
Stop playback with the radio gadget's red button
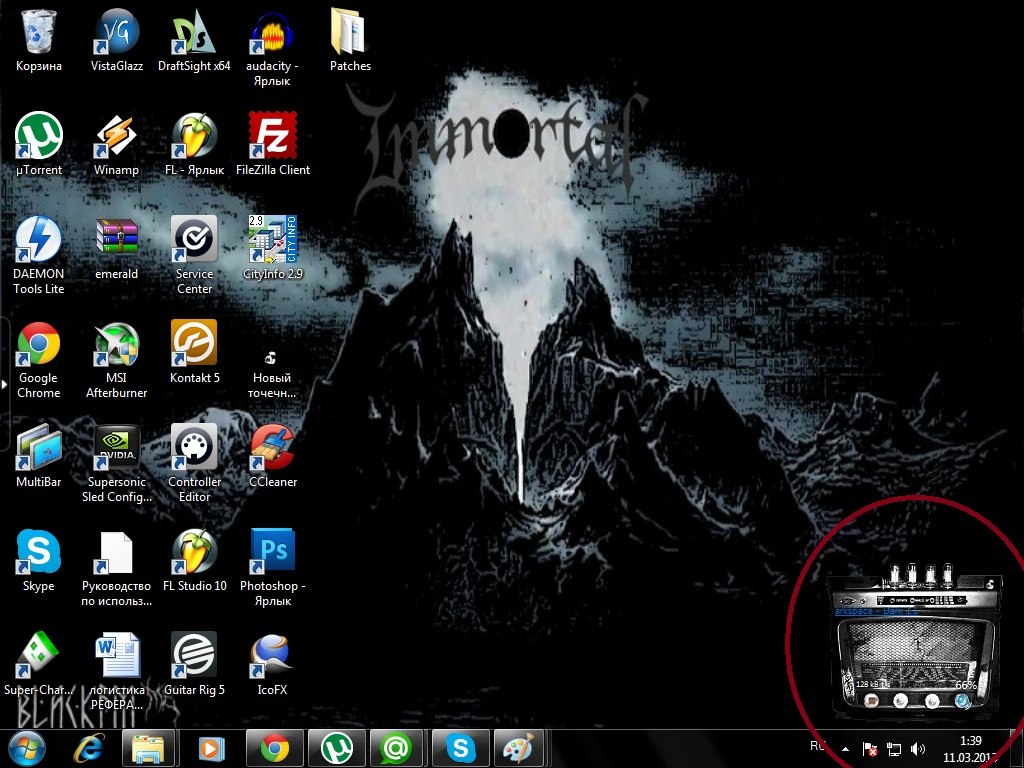click(x=872, y=701)
